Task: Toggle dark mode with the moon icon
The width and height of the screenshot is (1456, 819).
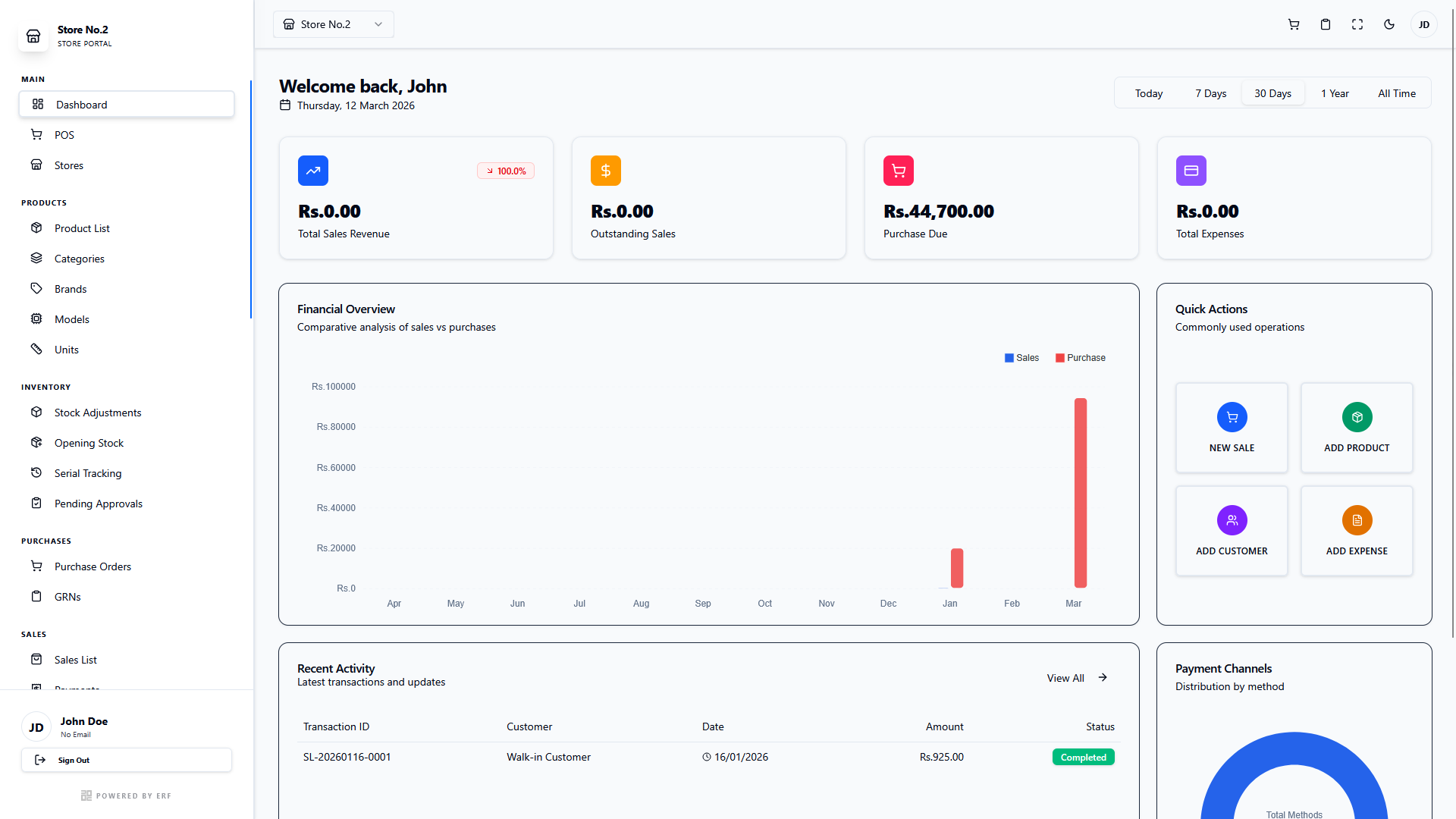Action: [x=1389, y=24]
